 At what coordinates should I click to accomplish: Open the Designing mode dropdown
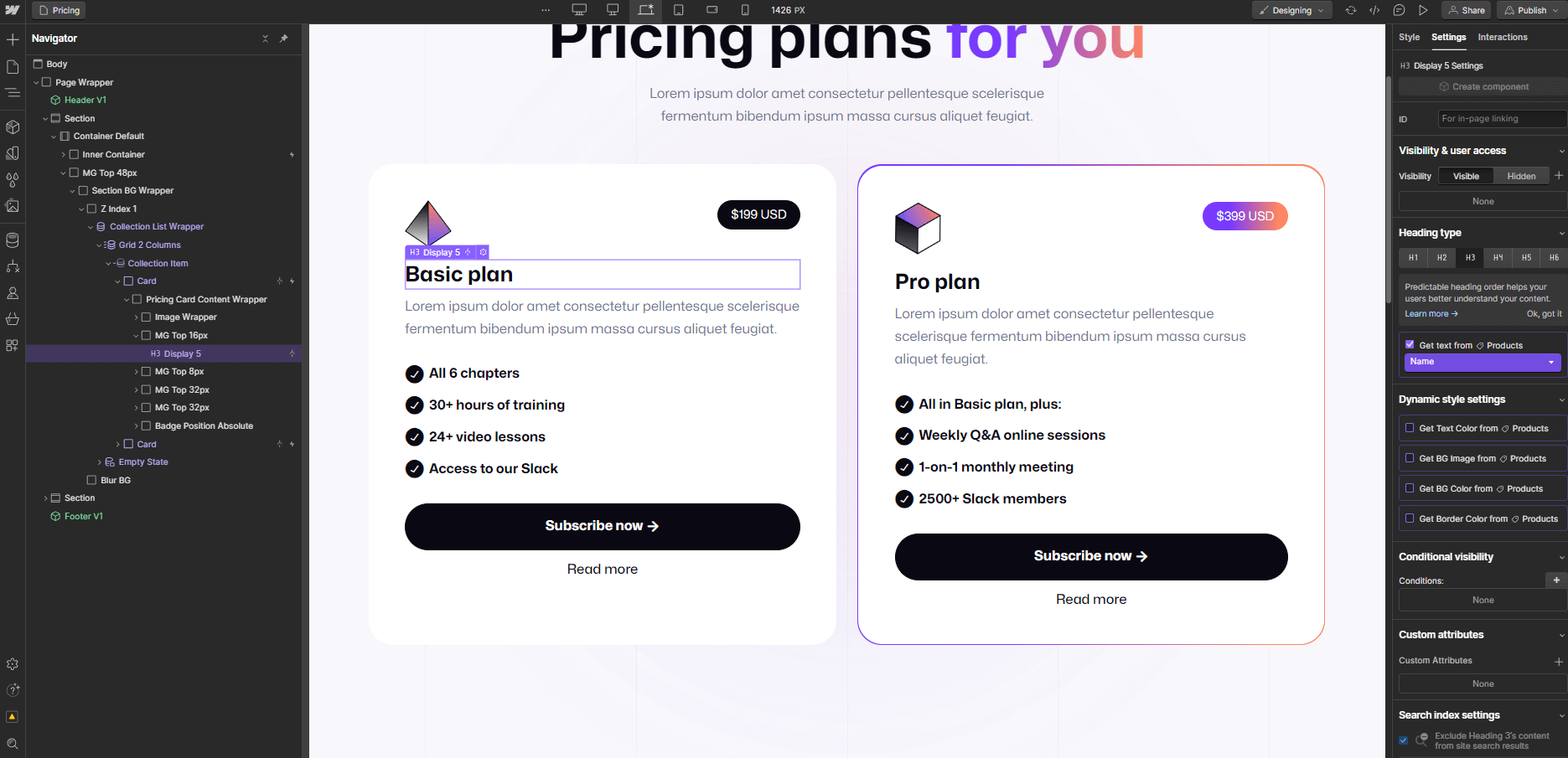pos(1291,10)
